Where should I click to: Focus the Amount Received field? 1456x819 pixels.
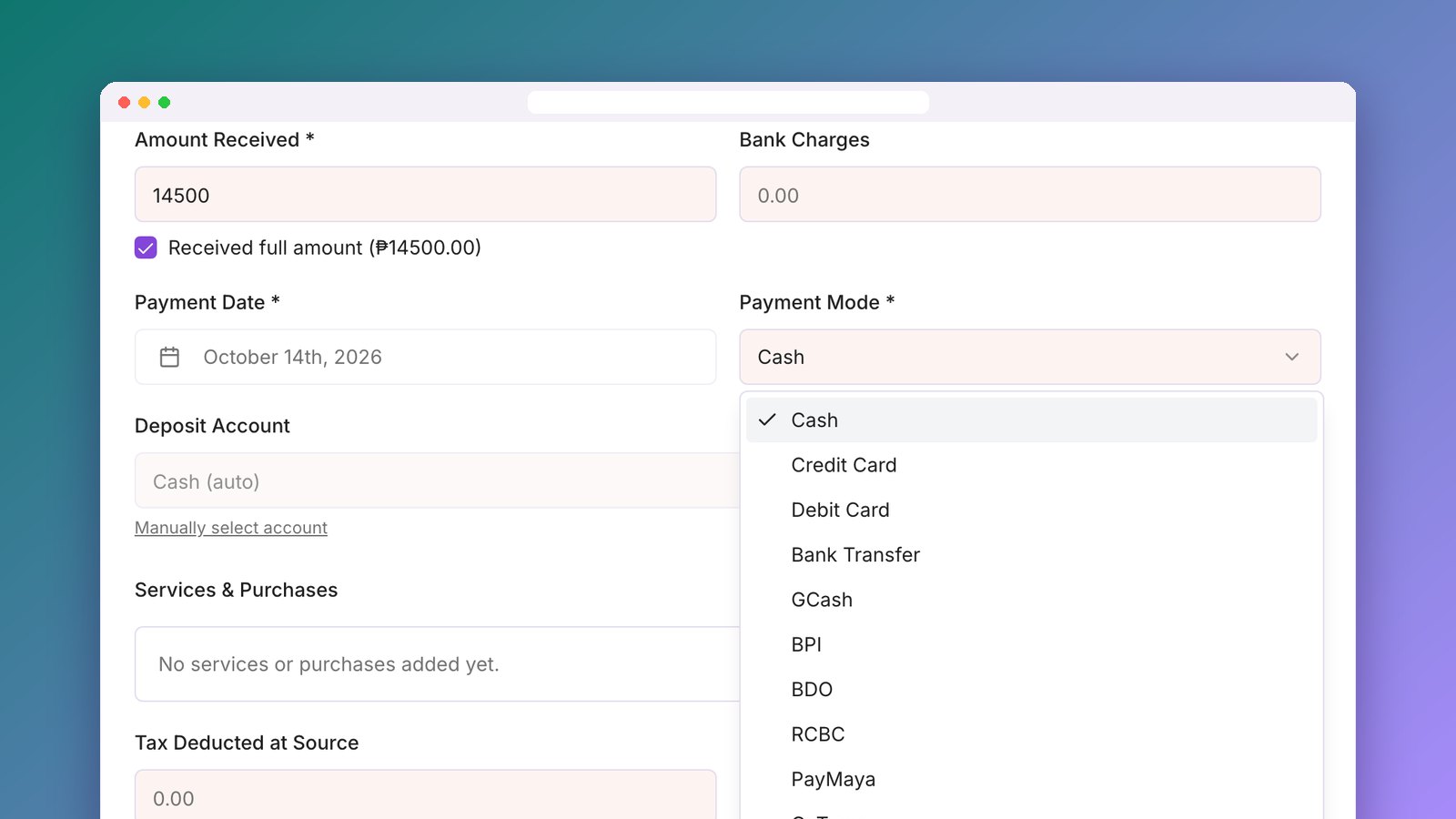425,195
